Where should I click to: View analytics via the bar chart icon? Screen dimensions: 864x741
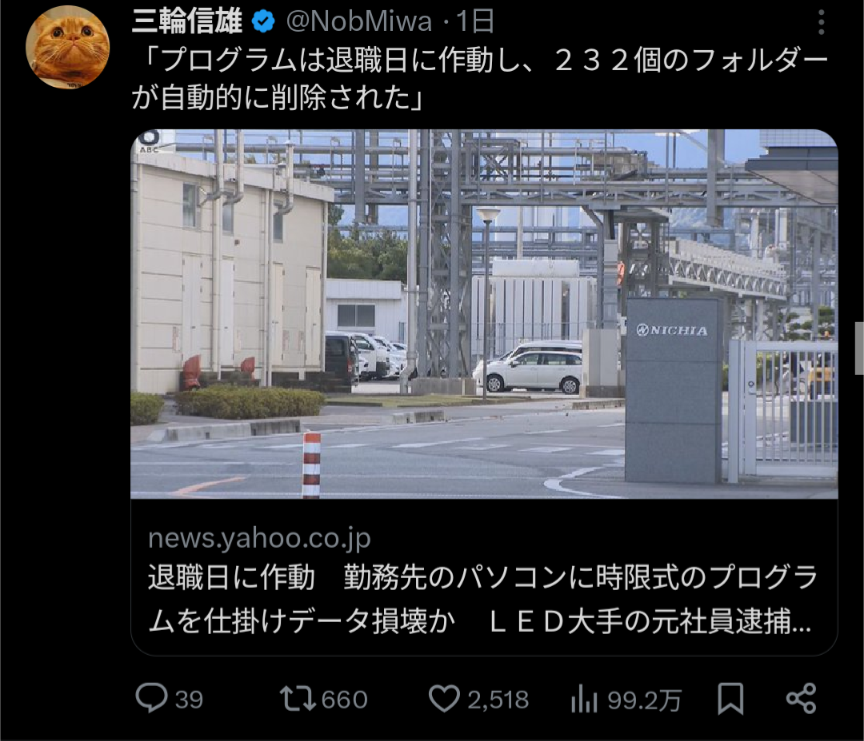tap(584, 699)
